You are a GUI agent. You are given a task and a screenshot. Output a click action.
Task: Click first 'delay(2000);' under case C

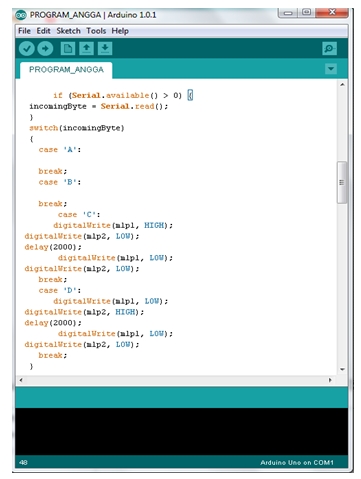click(x=53, y=247)
